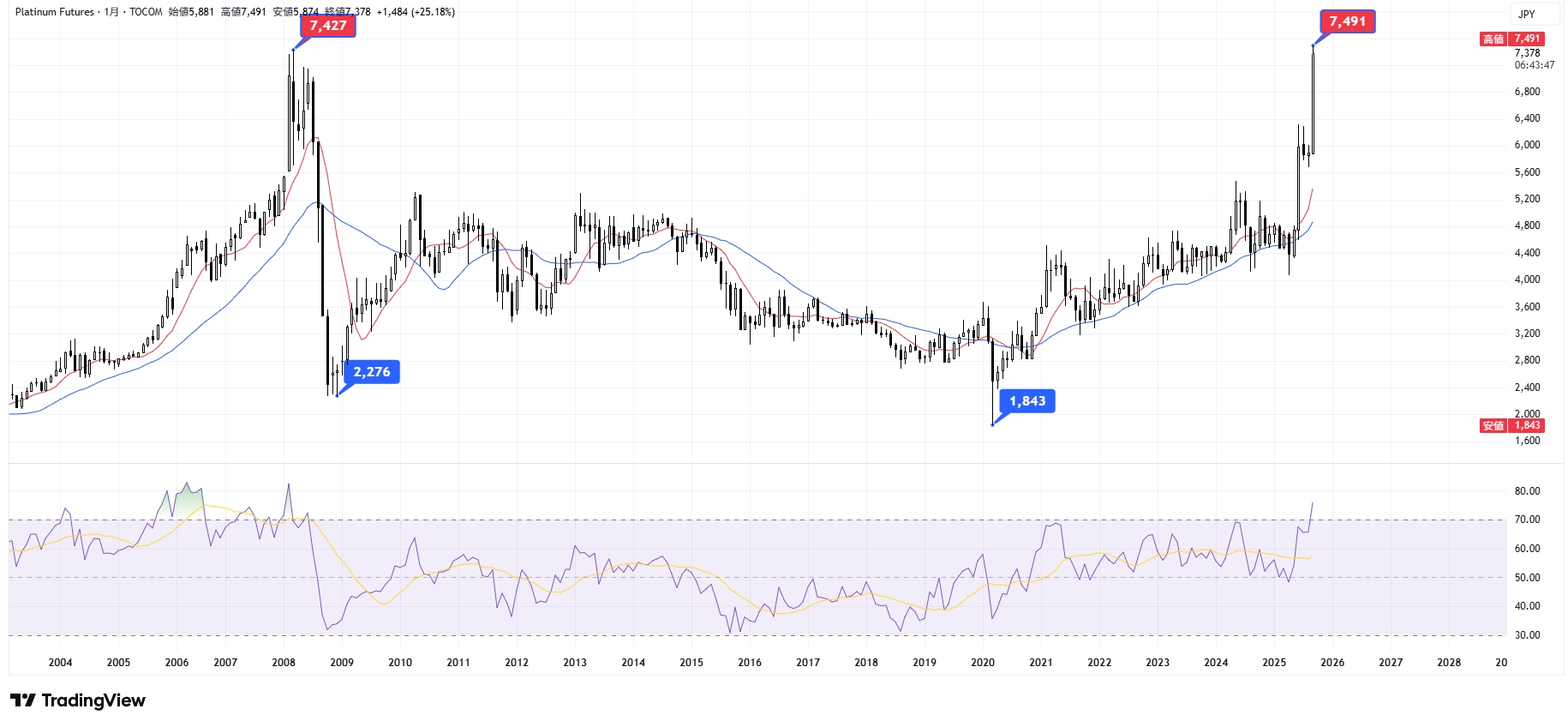Screen dimensions: 1568x721
Task: Select the 7,491 high price callout
Action: [1347, 21]
